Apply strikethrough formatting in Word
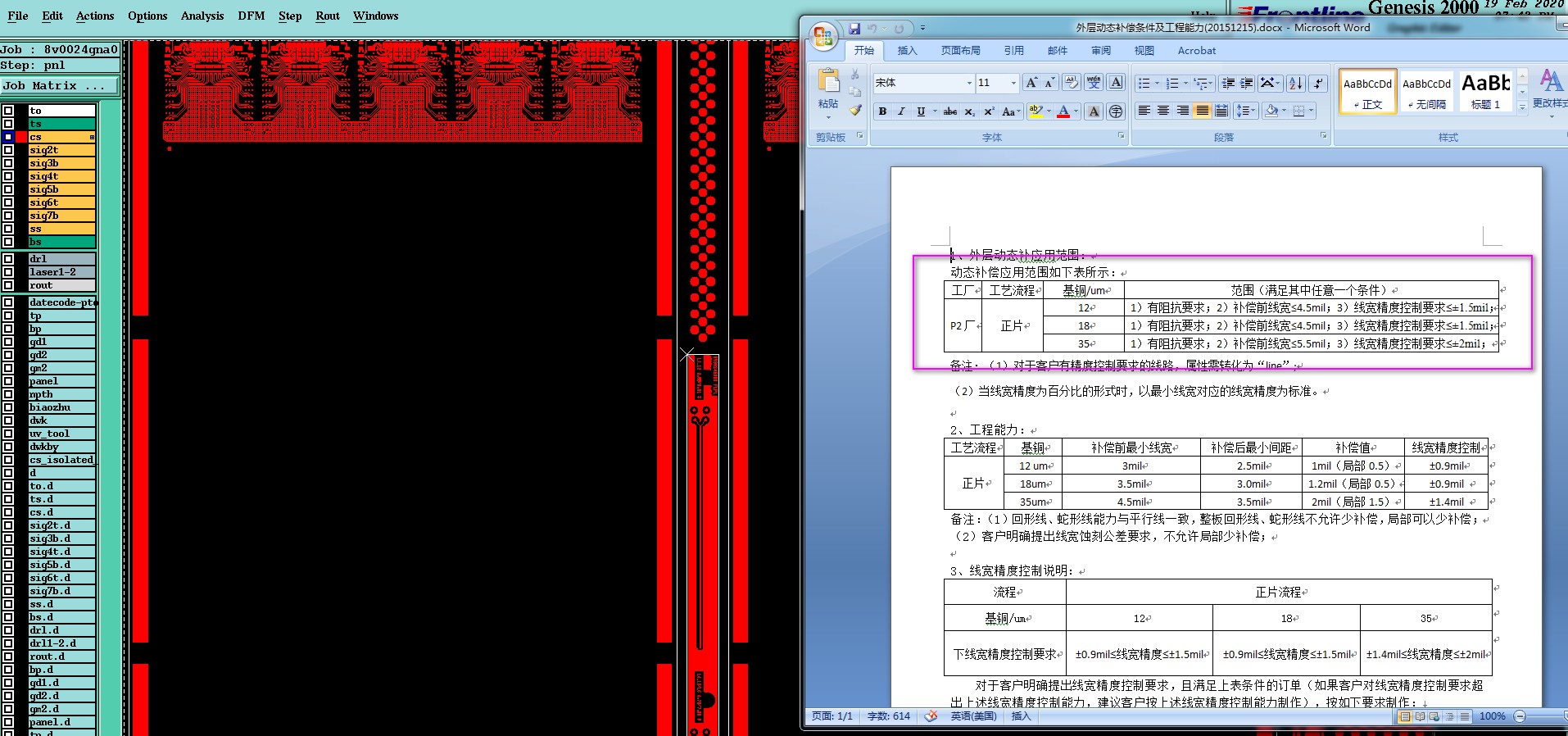Screen dimensions: 1568x736 tap(949, 111)
